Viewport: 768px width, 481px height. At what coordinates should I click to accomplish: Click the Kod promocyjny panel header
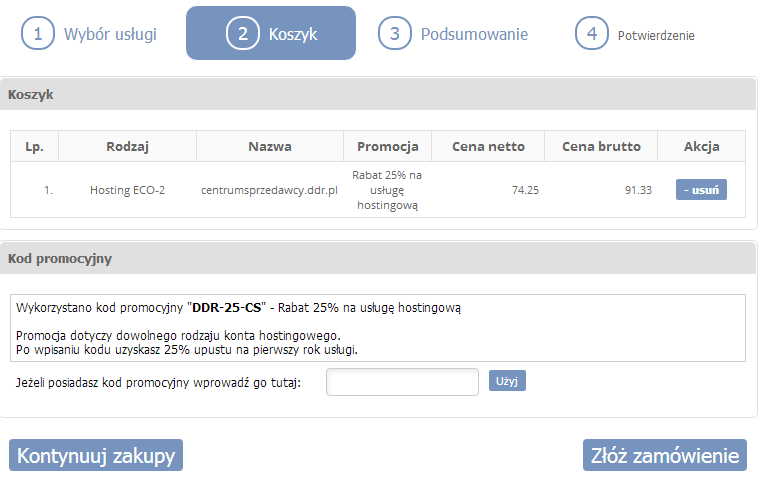pyautogui.click(x=60, y=259)
